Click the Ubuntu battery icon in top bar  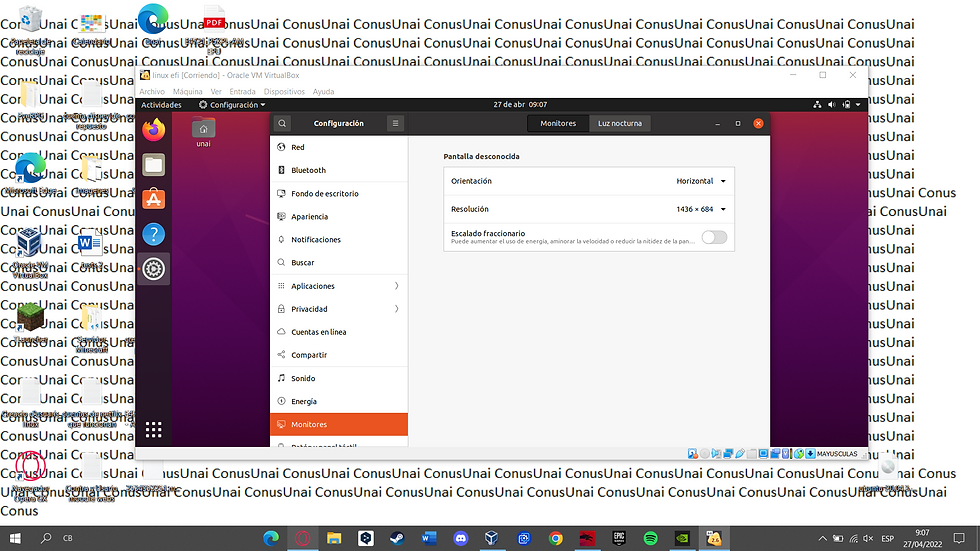(846, 104)
